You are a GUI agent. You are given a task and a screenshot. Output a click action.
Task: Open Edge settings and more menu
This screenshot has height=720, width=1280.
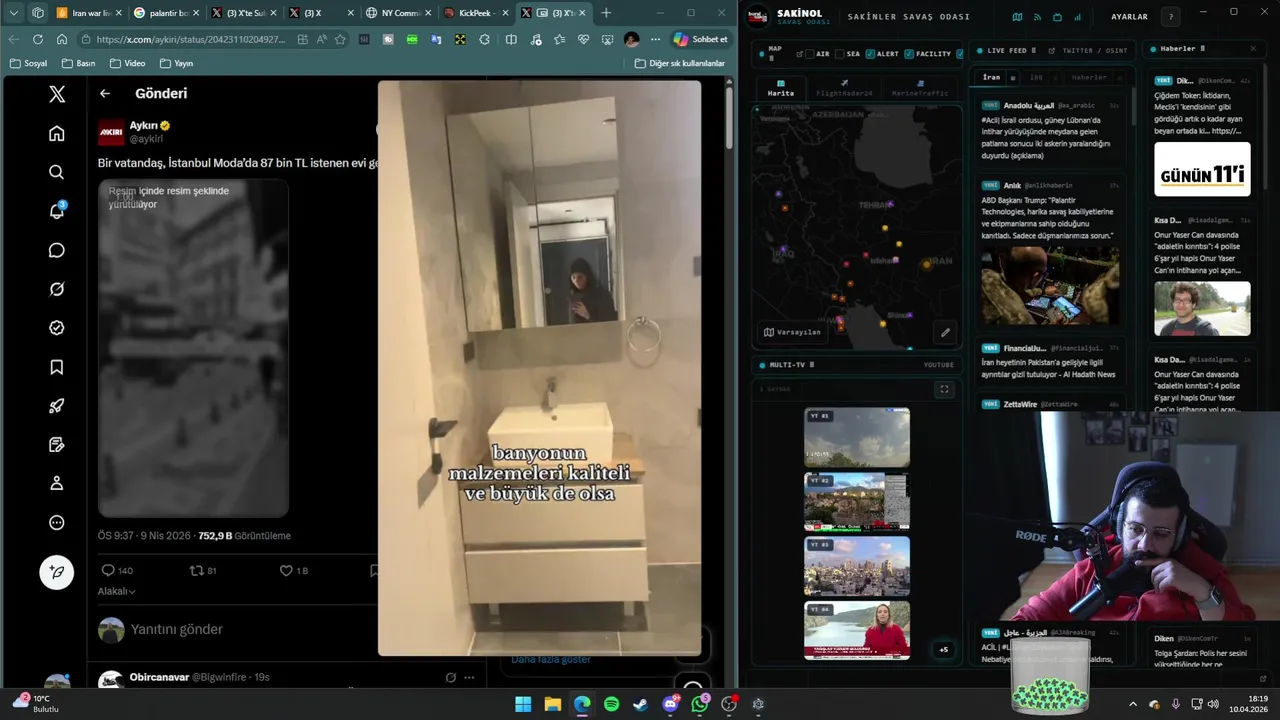[x=655, y=39]
